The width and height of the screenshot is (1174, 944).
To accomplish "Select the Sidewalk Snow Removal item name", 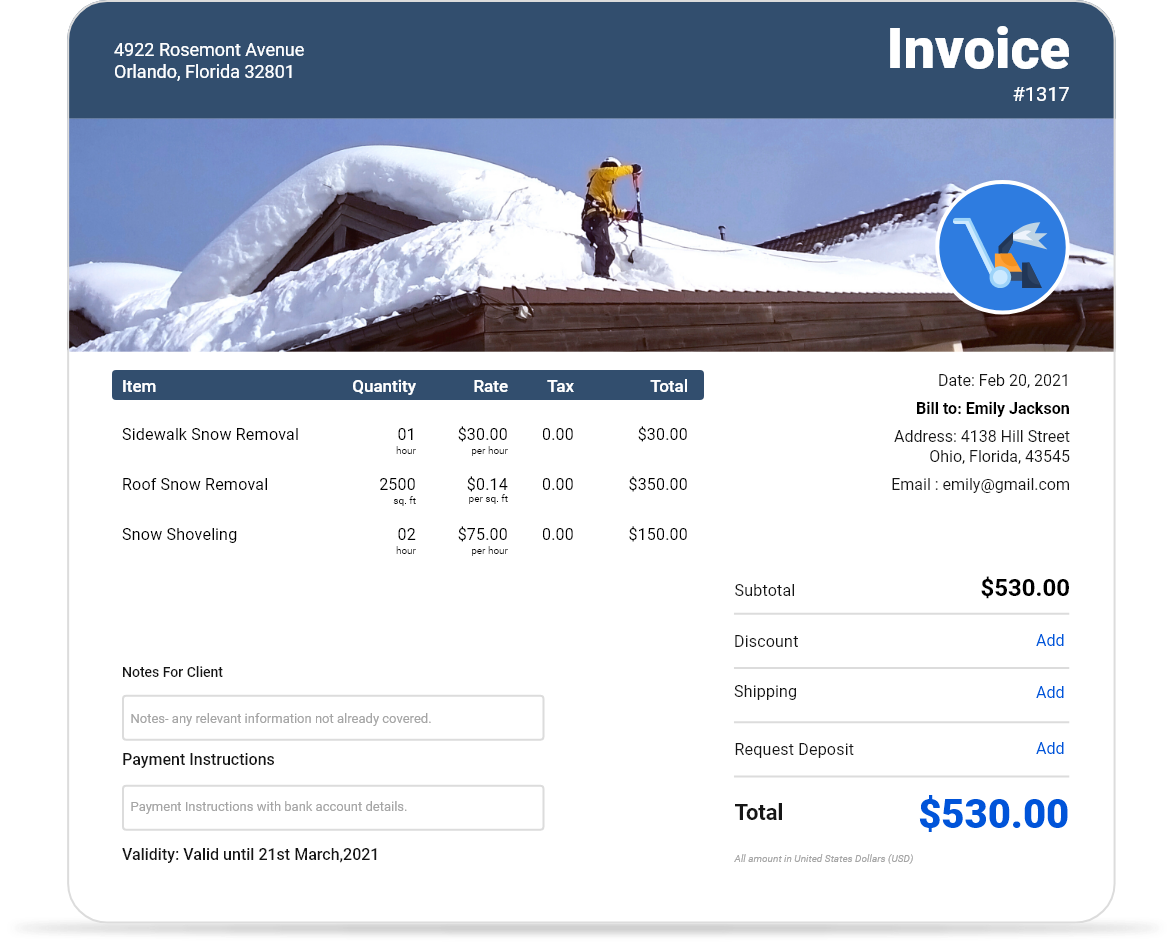I will pyautogui.click(x=210, y=435).
